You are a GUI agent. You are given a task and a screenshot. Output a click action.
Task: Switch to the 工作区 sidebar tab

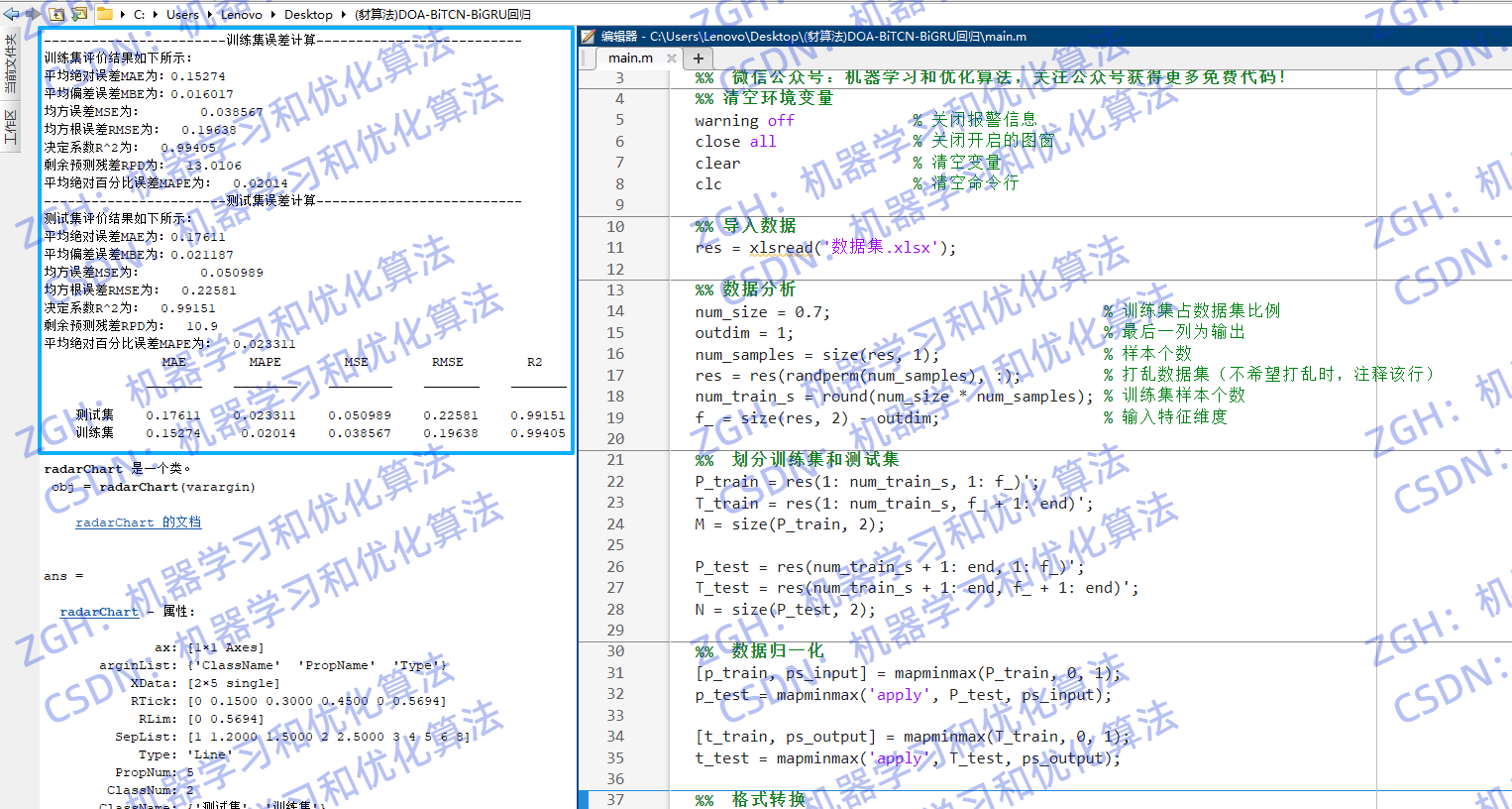[x=10, y=127]
